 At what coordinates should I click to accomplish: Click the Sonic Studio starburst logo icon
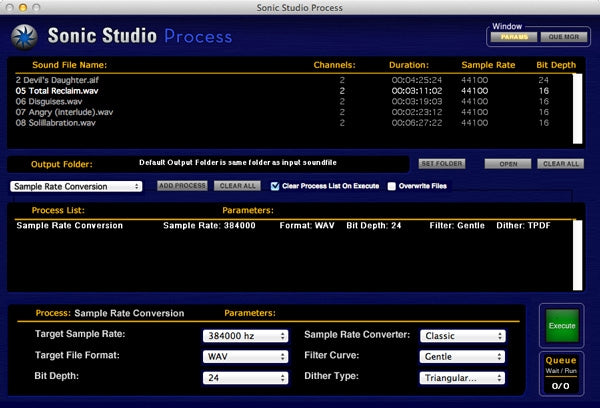point(24,37)
